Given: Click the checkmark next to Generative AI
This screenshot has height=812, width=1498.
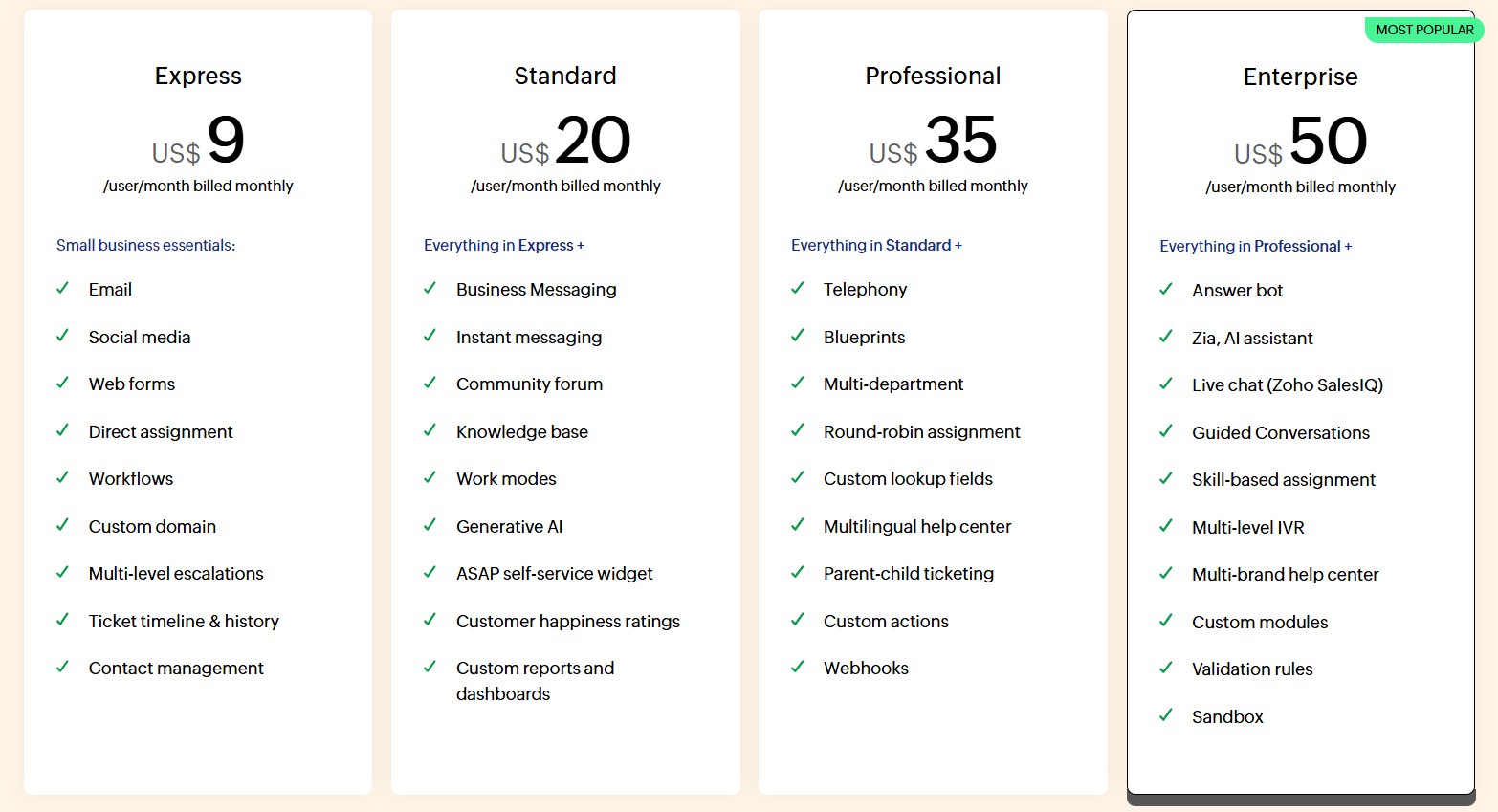Looking at the screenshot, I should pyautogui.click(x=430, y=525).
